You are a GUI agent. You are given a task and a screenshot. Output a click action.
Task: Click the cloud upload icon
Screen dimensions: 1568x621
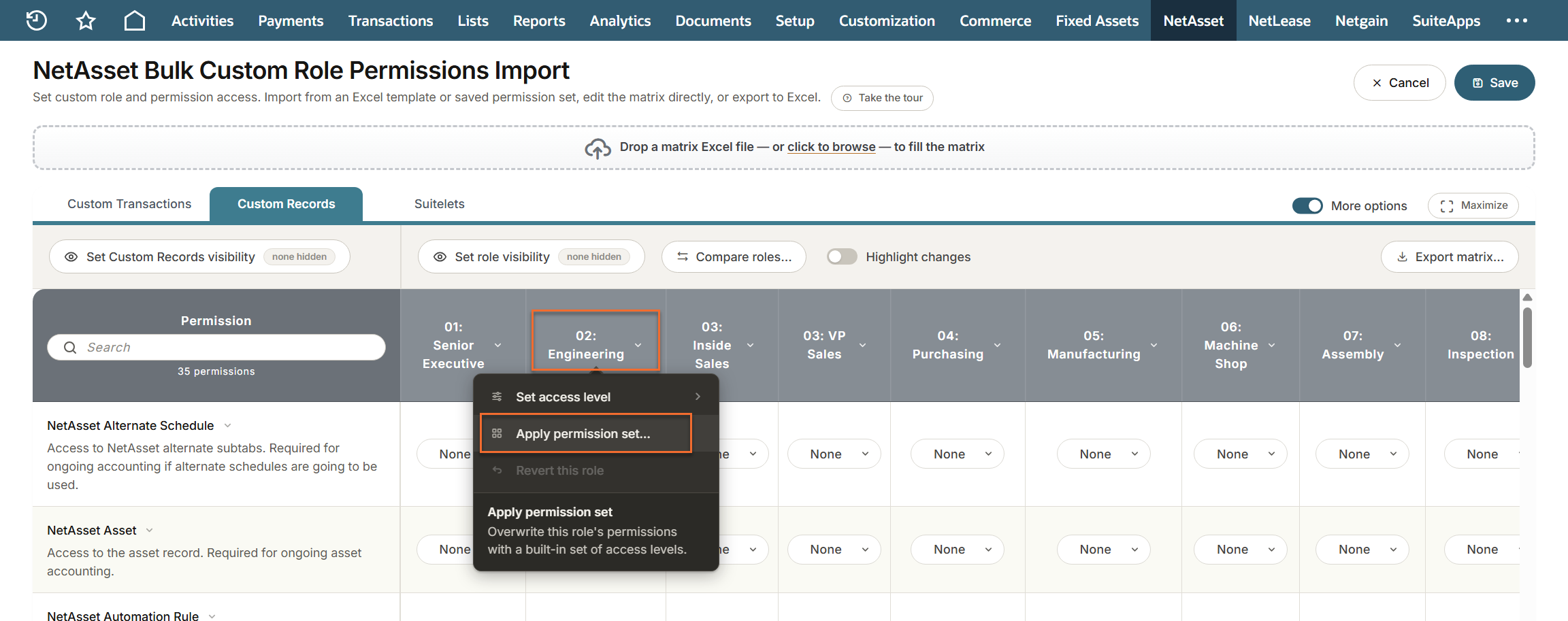(598, 148)
